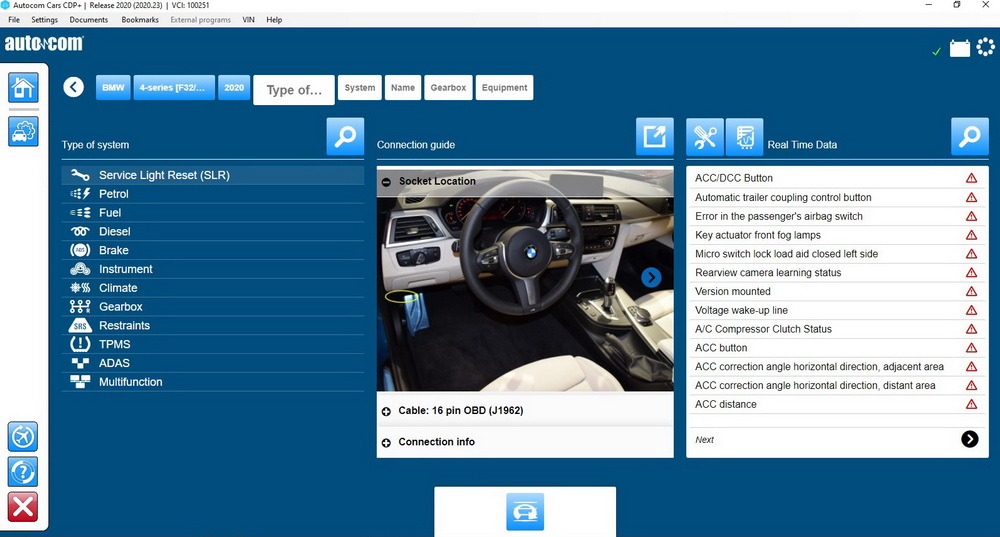This screenshot has width=1000, height=537.
Task: Open the Settings menu
Action: pyautogui.click(x=44, y=20)
